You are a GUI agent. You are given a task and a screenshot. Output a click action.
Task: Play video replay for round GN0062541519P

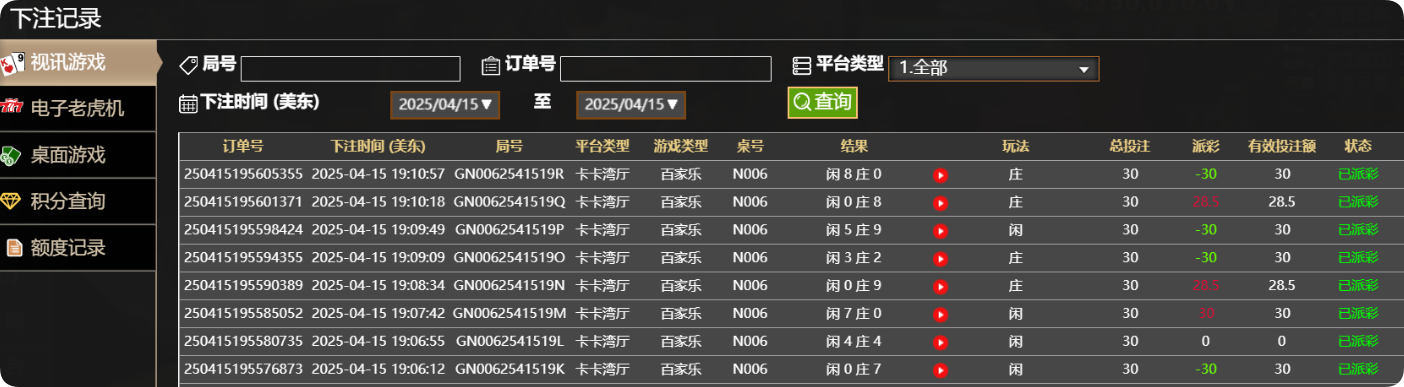point(940,231)
